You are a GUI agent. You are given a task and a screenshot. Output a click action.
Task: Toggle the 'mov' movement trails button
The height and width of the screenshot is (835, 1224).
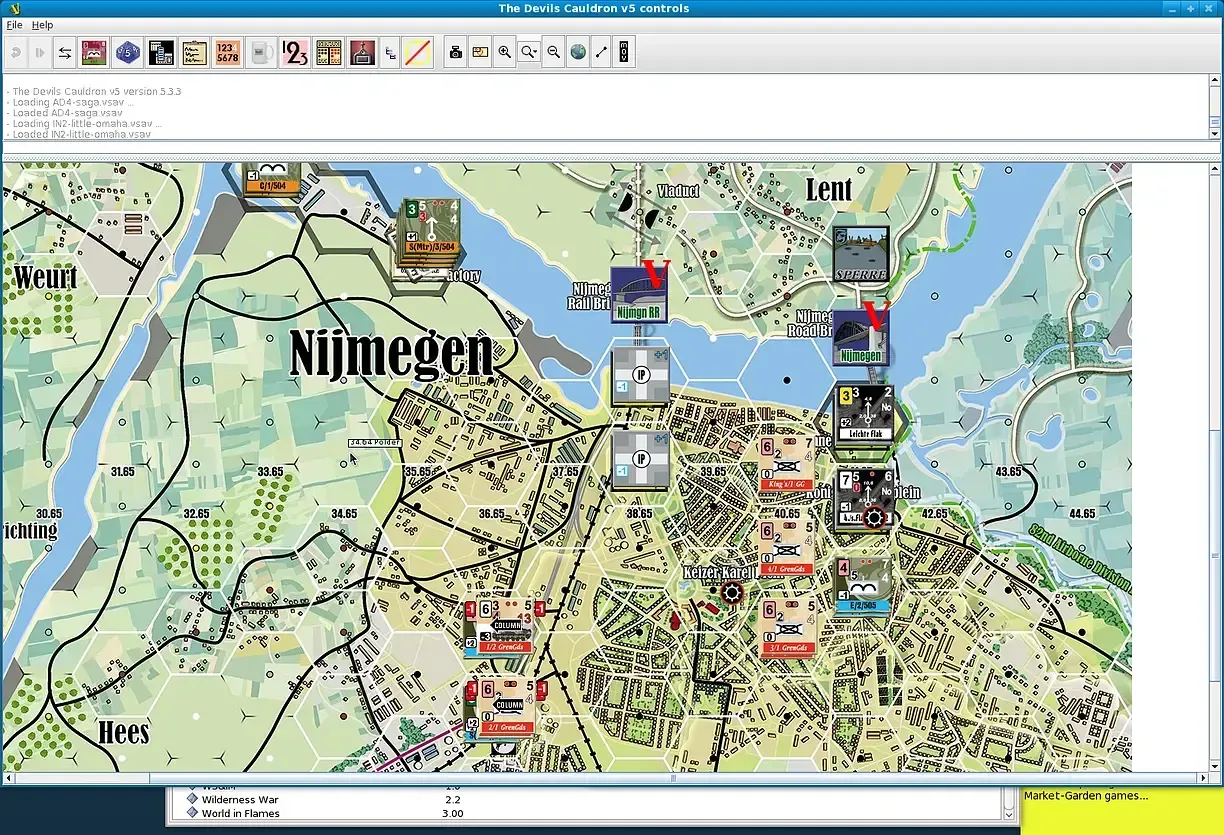click(x=625, y=52)
